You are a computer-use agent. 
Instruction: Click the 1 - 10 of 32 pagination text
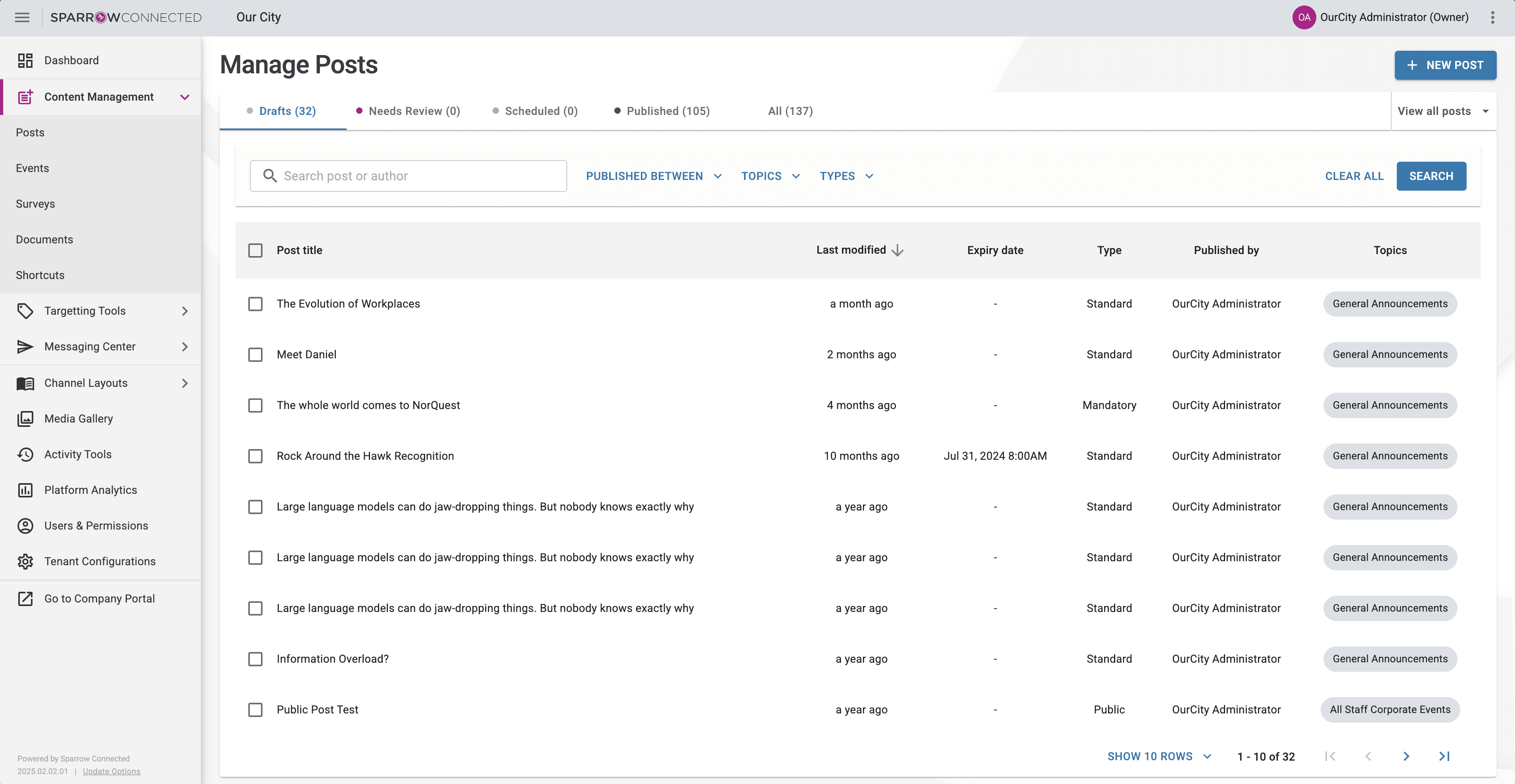point(1266,757)
